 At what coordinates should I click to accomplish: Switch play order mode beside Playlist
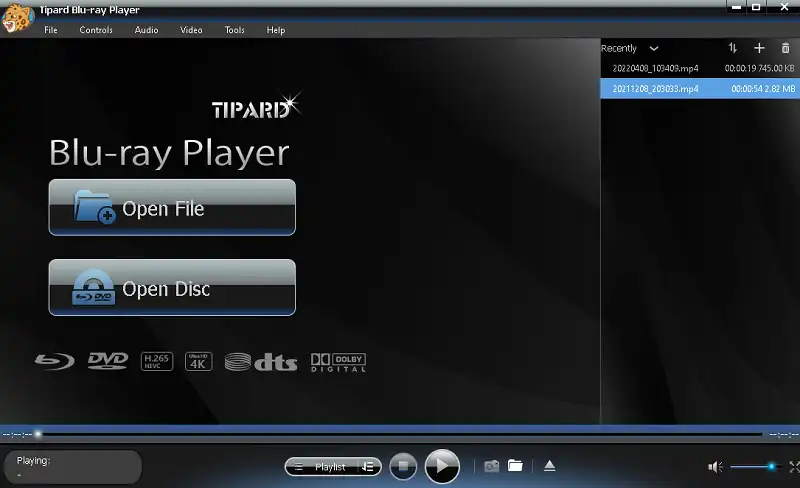tap(368, 467)
